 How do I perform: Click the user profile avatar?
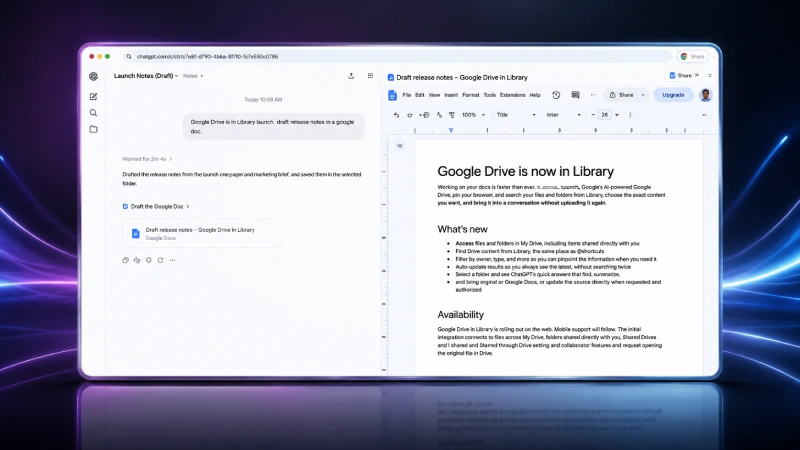[x=706, y=95]
